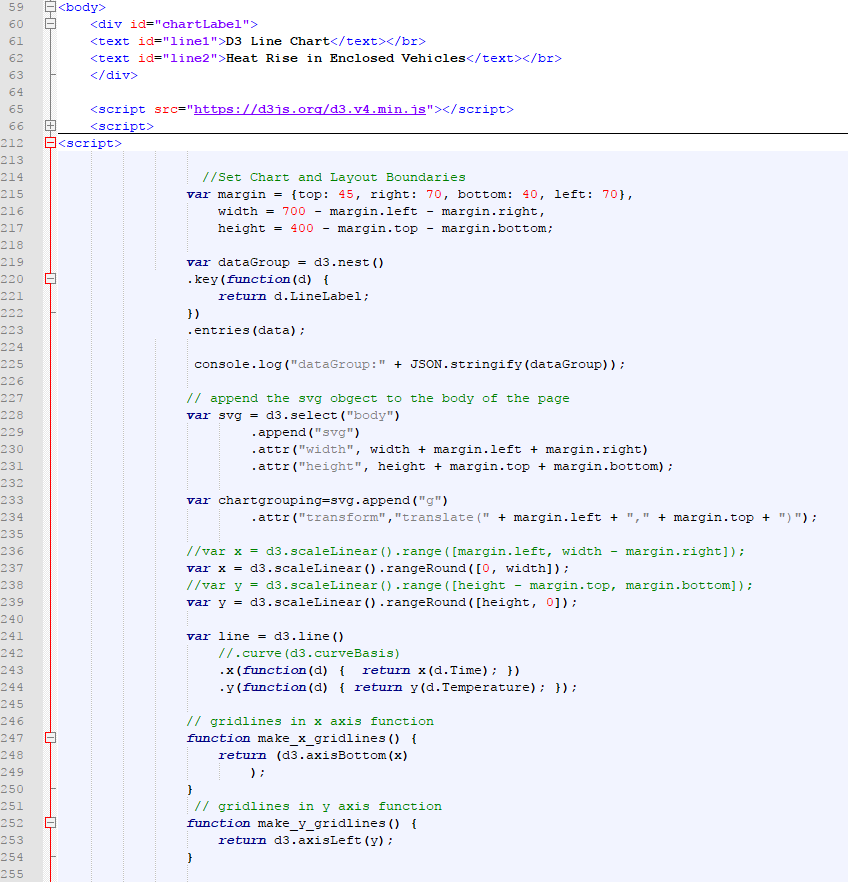848x882 pixels.
Task: Click 'chartgrouping' variable on line 233
Action: point(270,500)
